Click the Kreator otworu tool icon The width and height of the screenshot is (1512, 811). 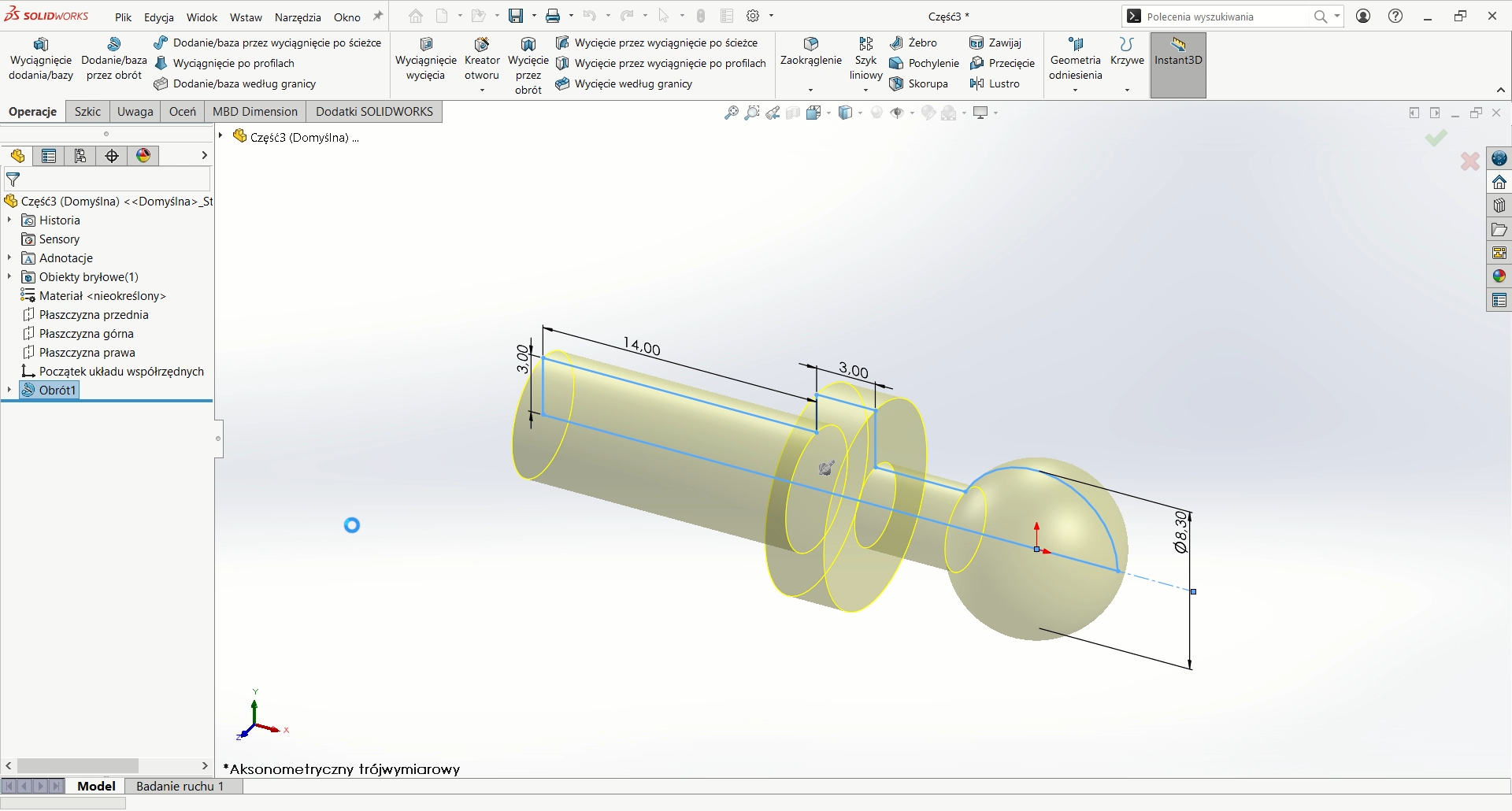[x=482, y=46]
